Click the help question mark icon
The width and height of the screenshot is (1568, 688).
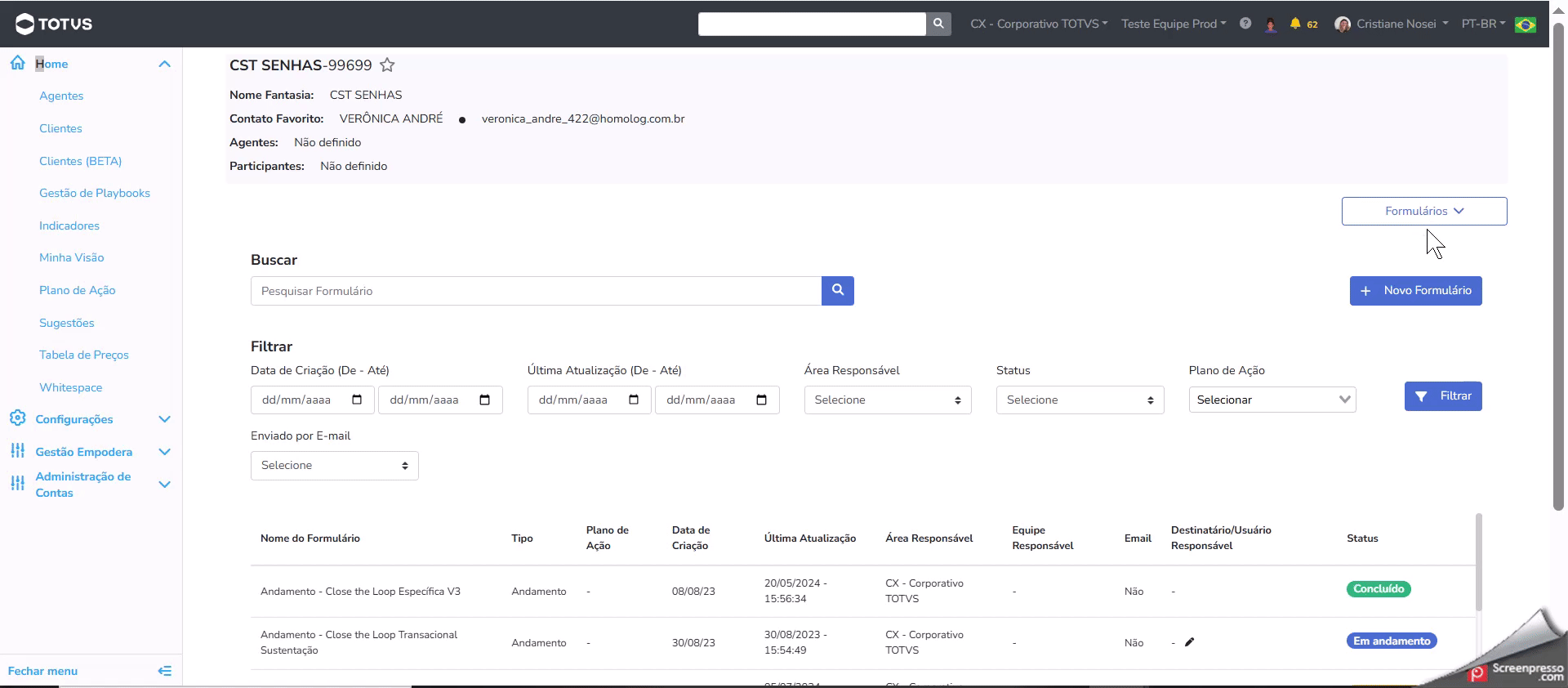tap(1245, 24)
